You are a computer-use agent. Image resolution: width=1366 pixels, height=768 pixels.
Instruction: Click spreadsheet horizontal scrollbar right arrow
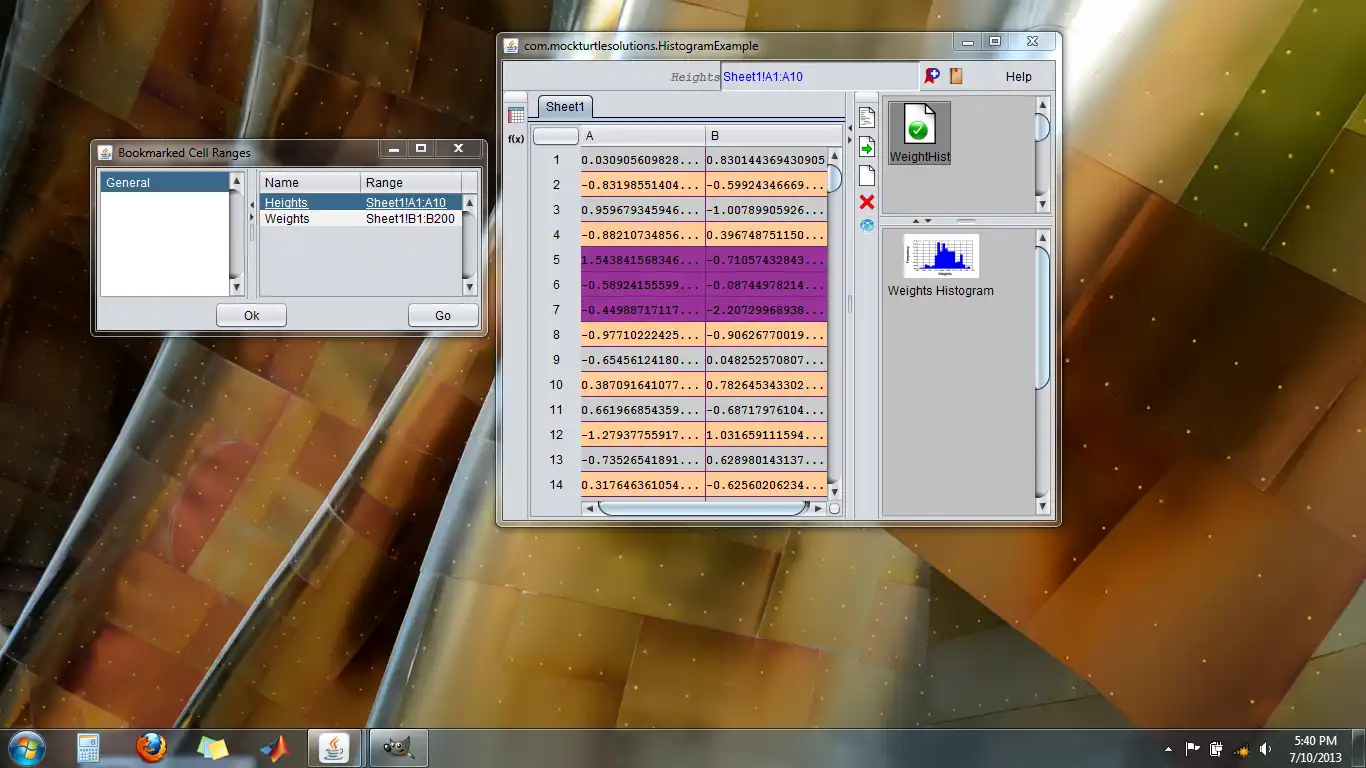[x=819, y=508]
